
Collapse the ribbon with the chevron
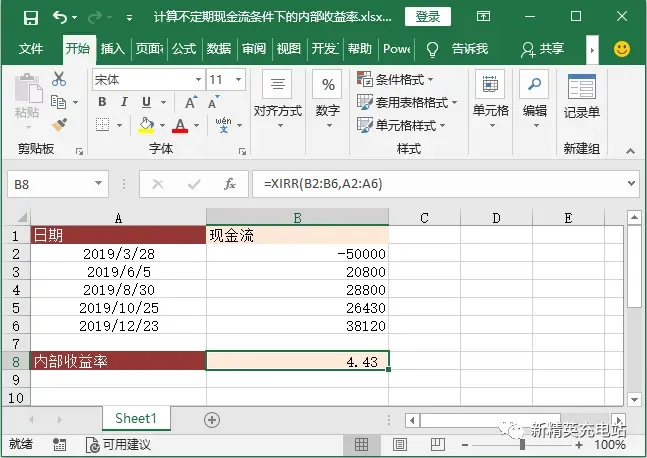630,151
